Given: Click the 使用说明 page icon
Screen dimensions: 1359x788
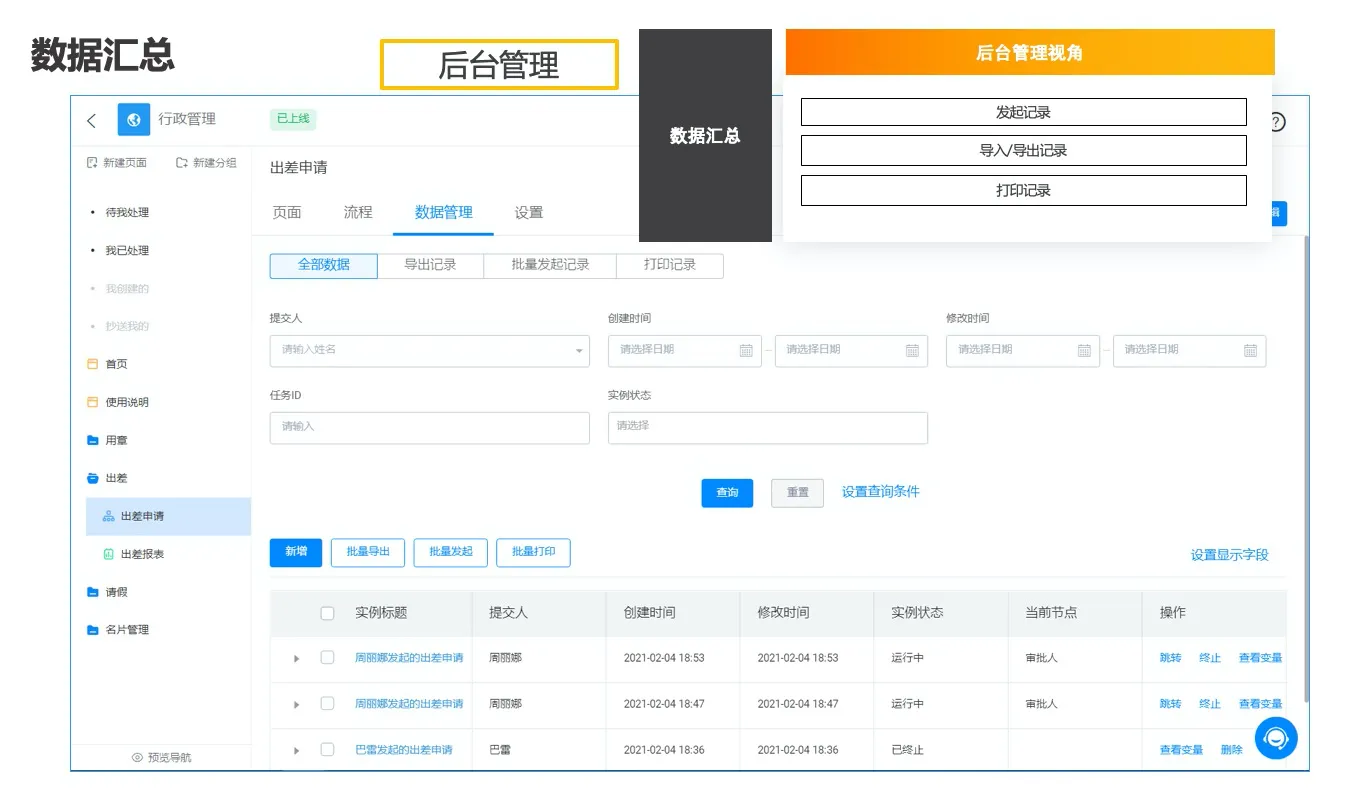Looking at the screenshot, I should 93,402.
